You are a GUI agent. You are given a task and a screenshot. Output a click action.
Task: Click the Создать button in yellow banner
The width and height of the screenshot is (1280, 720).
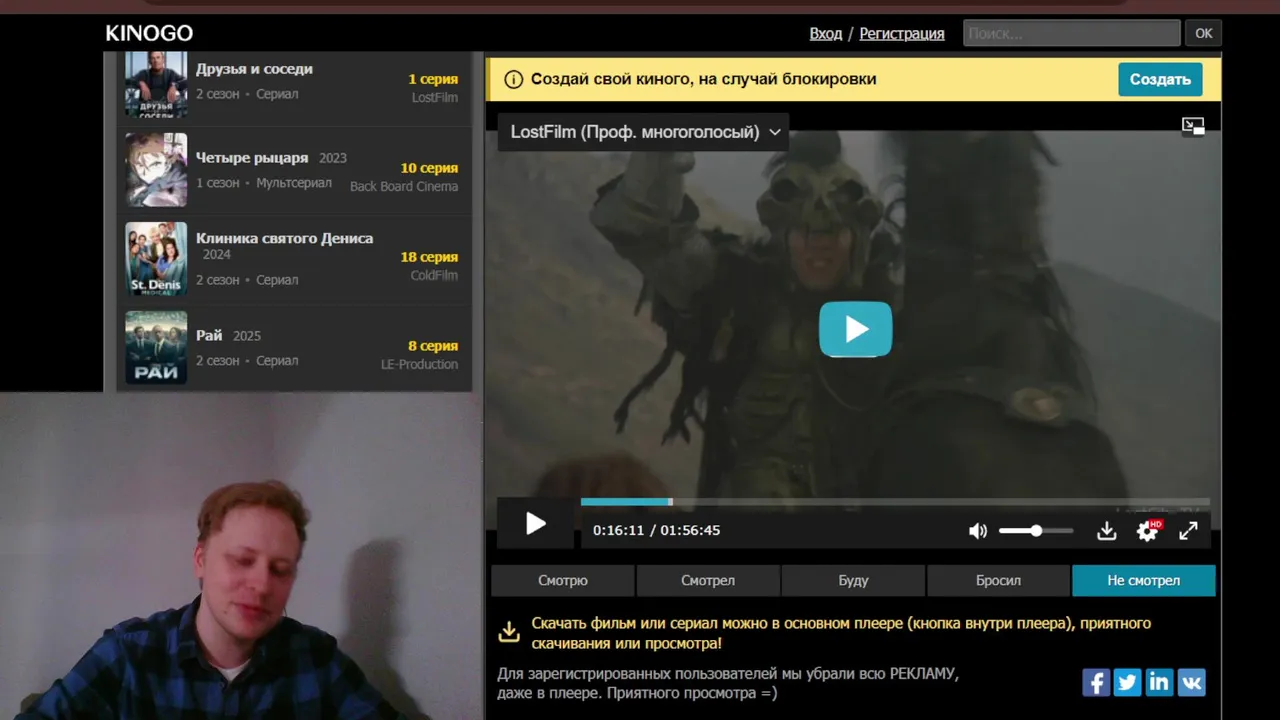[x=1160, y=79]
